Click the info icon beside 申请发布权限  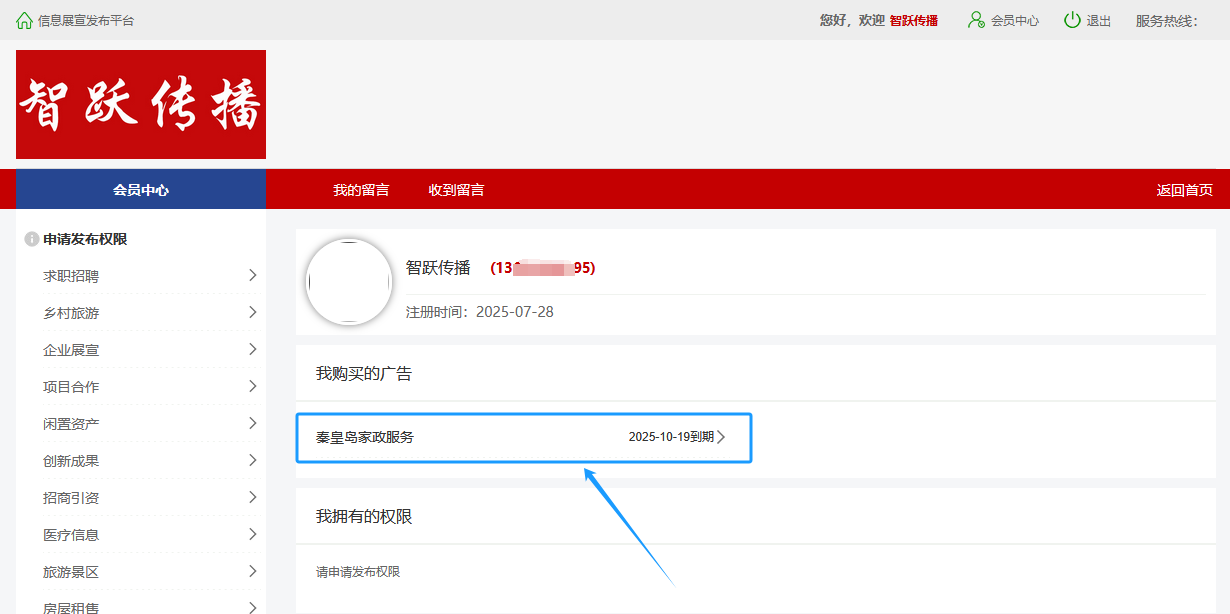tap(31, 240)
